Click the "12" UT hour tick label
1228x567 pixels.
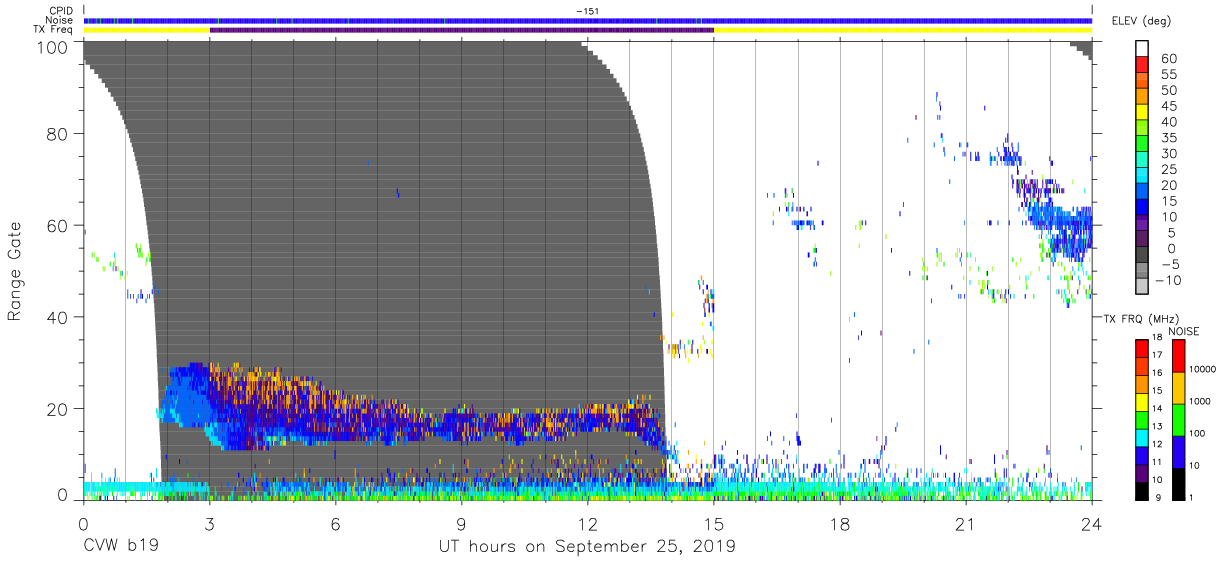(x=587, y=523)
